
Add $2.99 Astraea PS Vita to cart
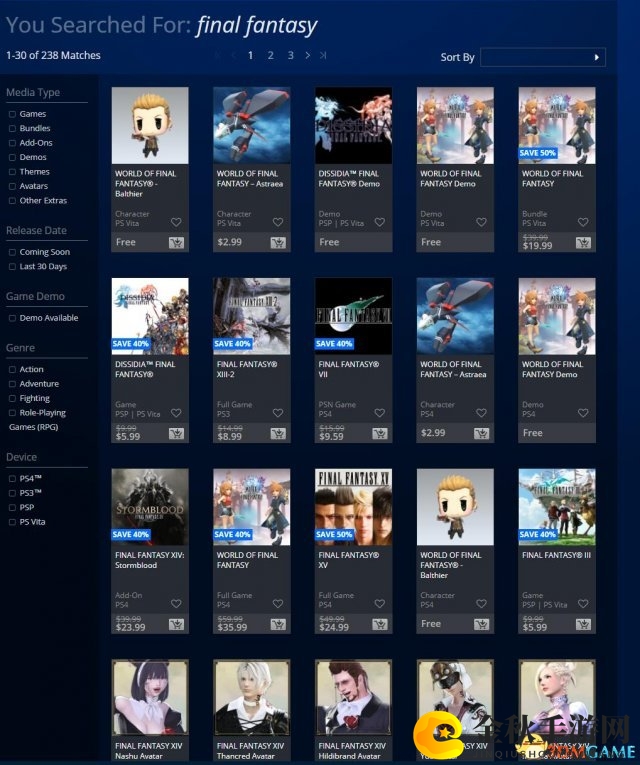click(x=278, y=242)
